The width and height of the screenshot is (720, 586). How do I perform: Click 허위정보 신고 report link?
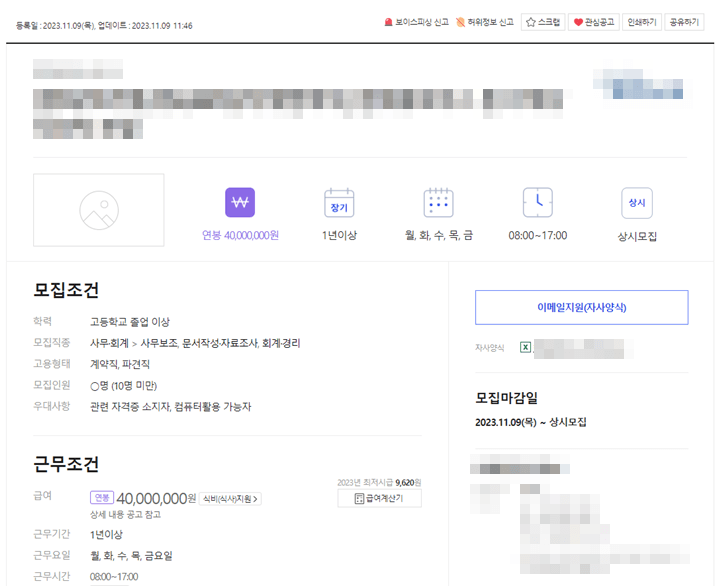485,22
